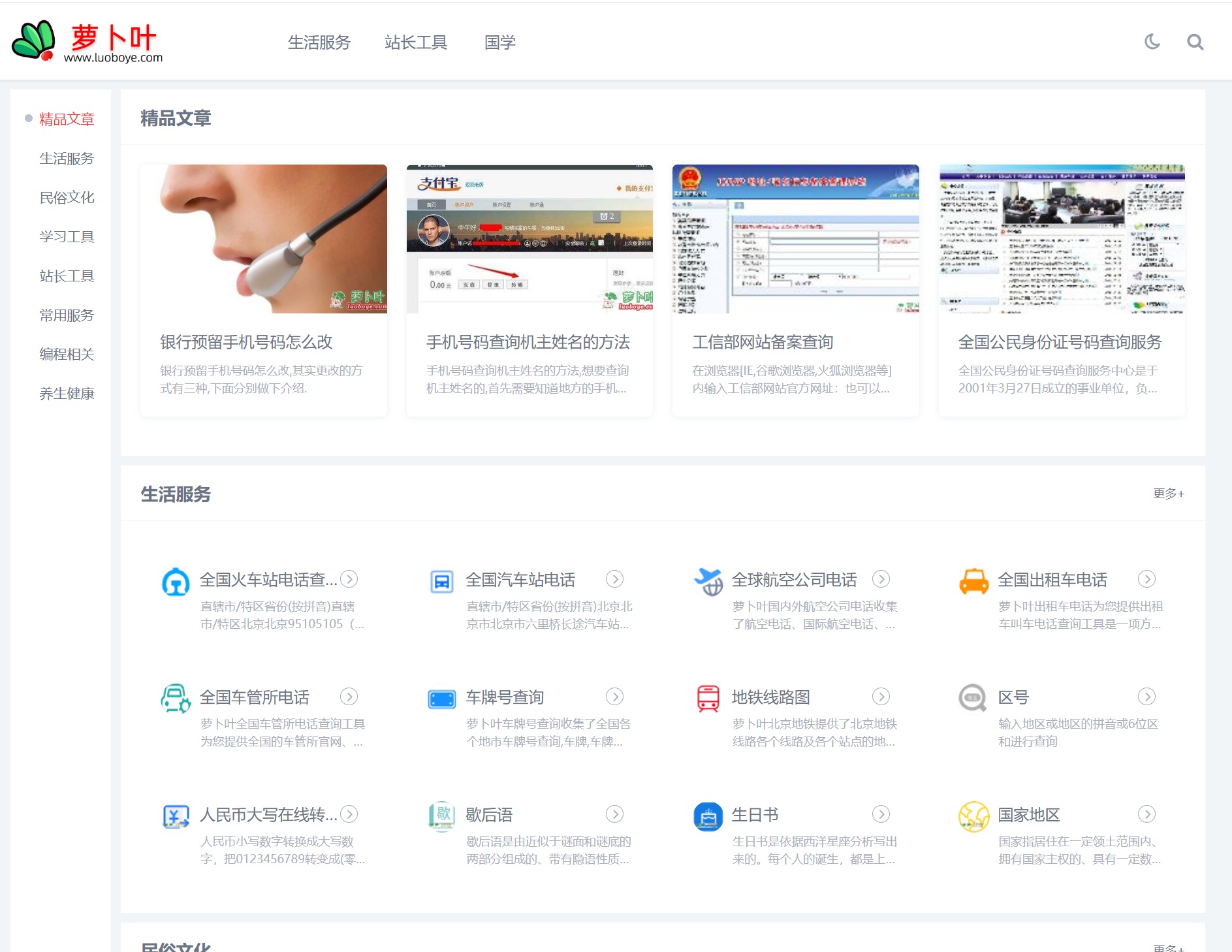Select 民俗文化 in the left sidebar
Viewport: 1232px width, 952px height.
67,198
